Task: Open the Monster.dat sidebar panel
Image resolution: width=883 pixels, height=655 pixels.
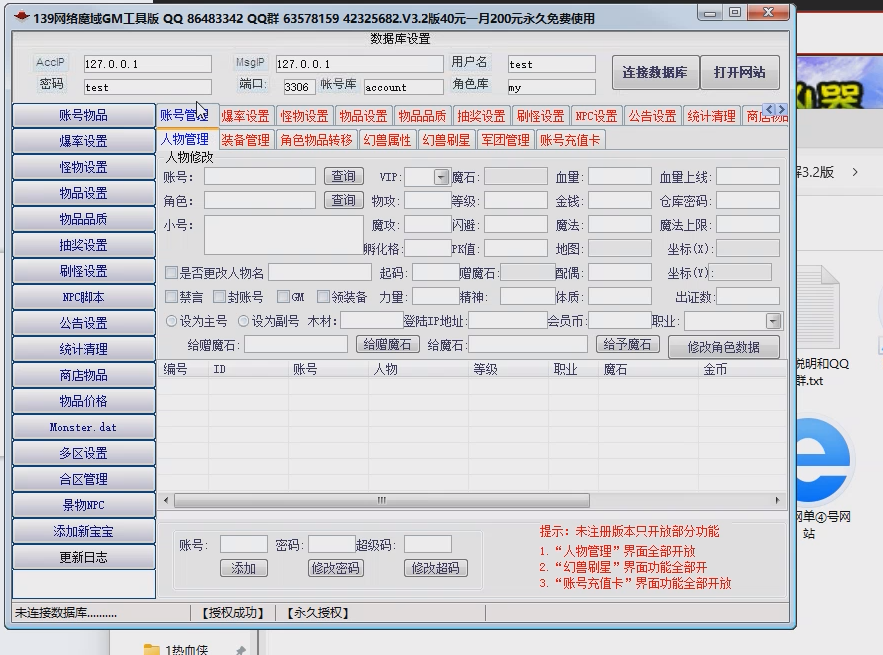Action: coord(83,427)
